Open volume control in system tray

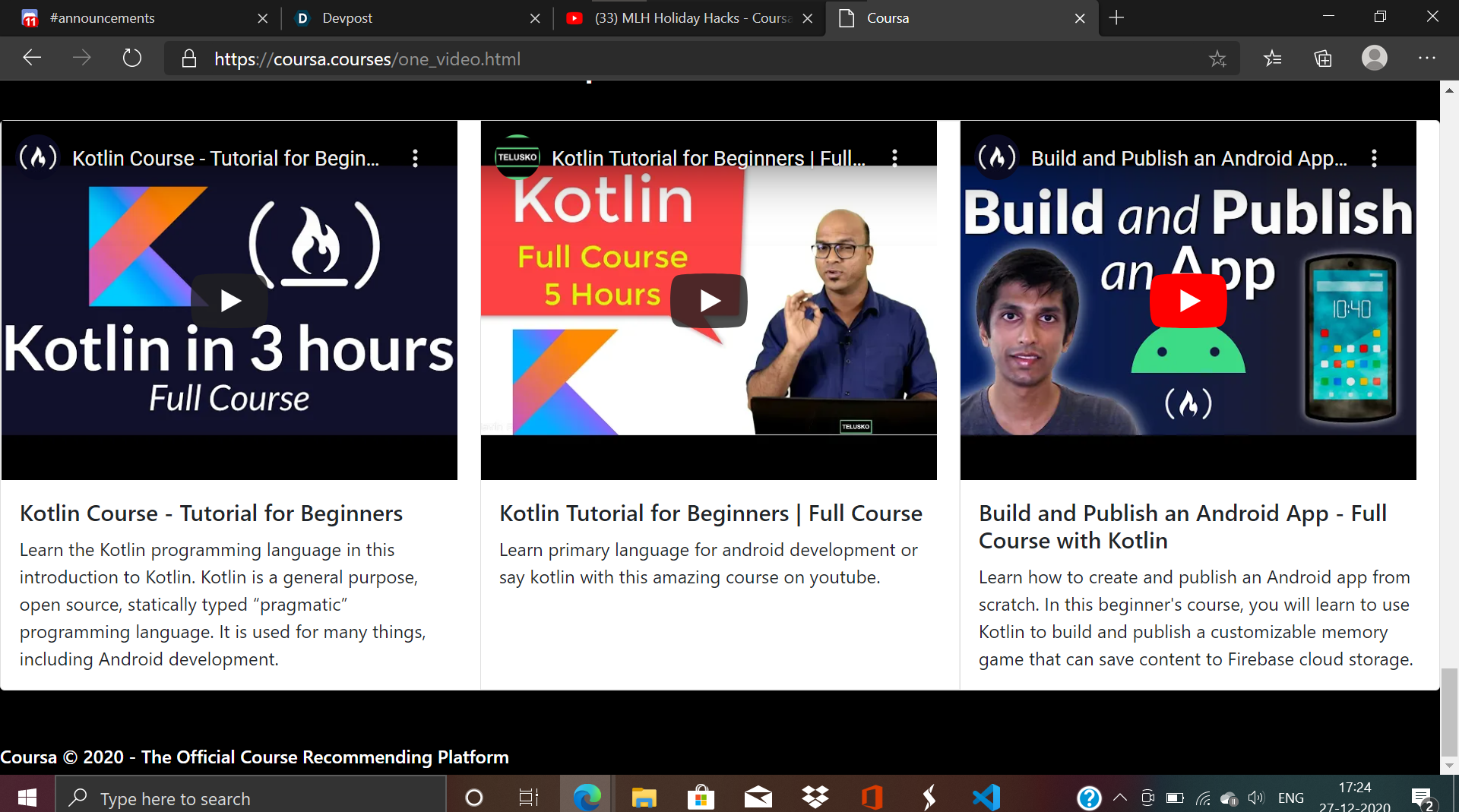(x=1256, y=798)
